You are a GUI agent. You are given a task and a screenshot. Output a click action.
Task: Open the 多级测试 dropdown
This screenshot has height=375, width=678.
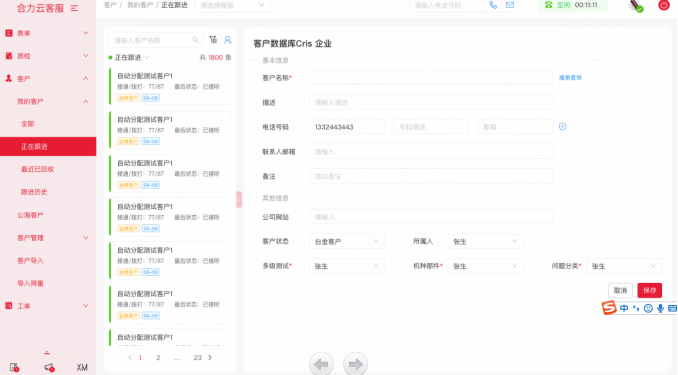point(347,266)
